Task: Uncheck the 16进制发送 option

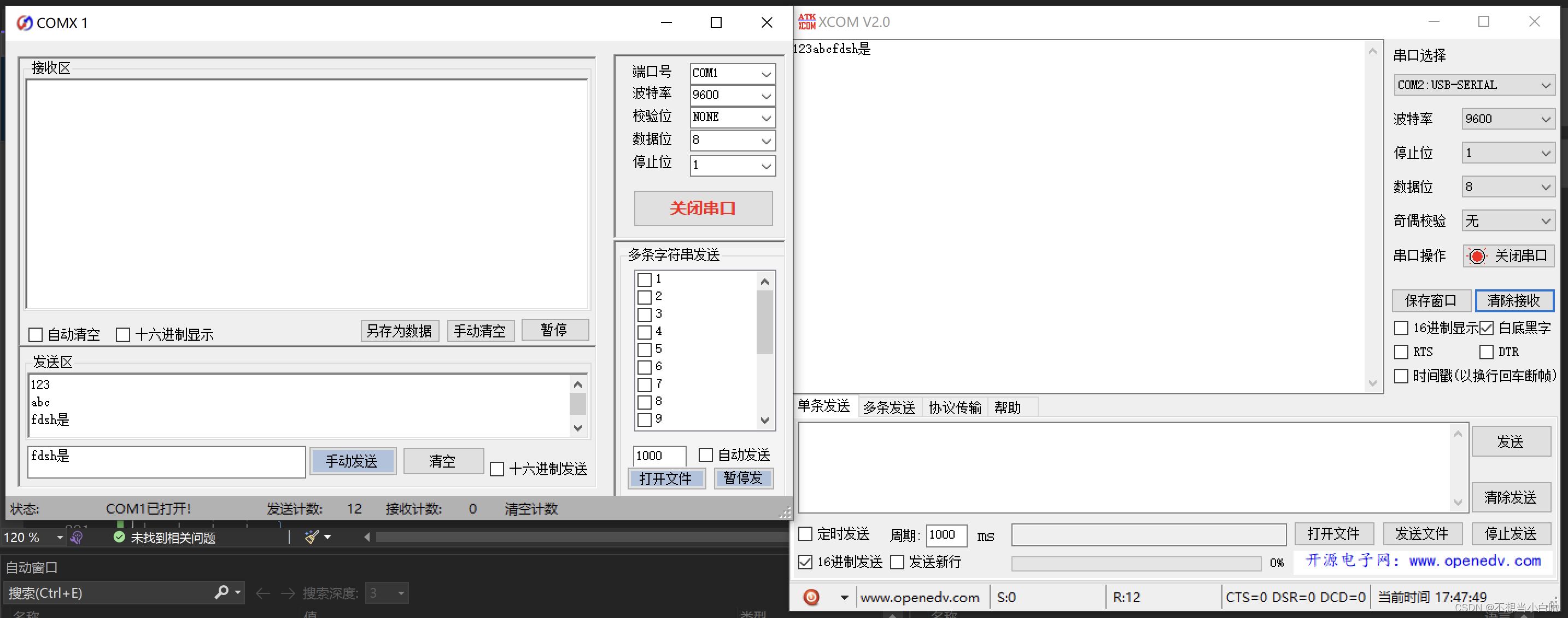Action: pos(805,562)
